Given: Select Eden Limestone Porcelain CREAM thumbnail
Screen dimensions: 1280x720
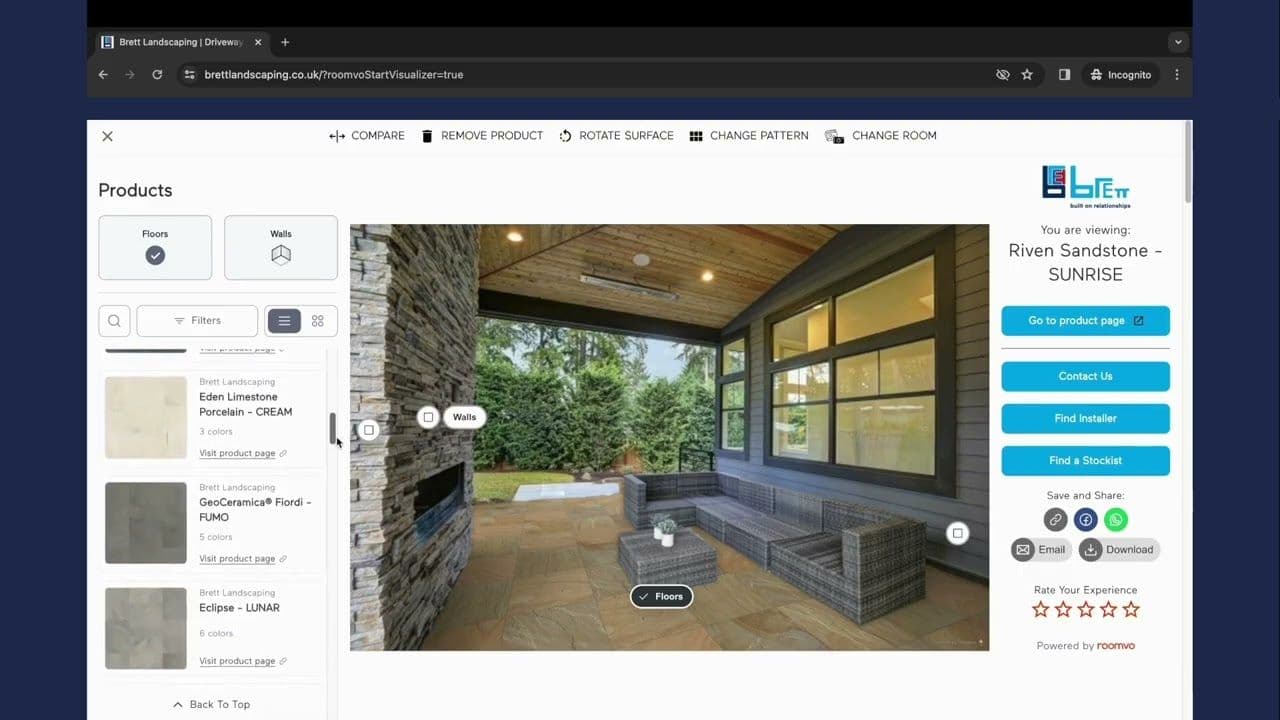Looking at the screenshot, I should point(146,417).
